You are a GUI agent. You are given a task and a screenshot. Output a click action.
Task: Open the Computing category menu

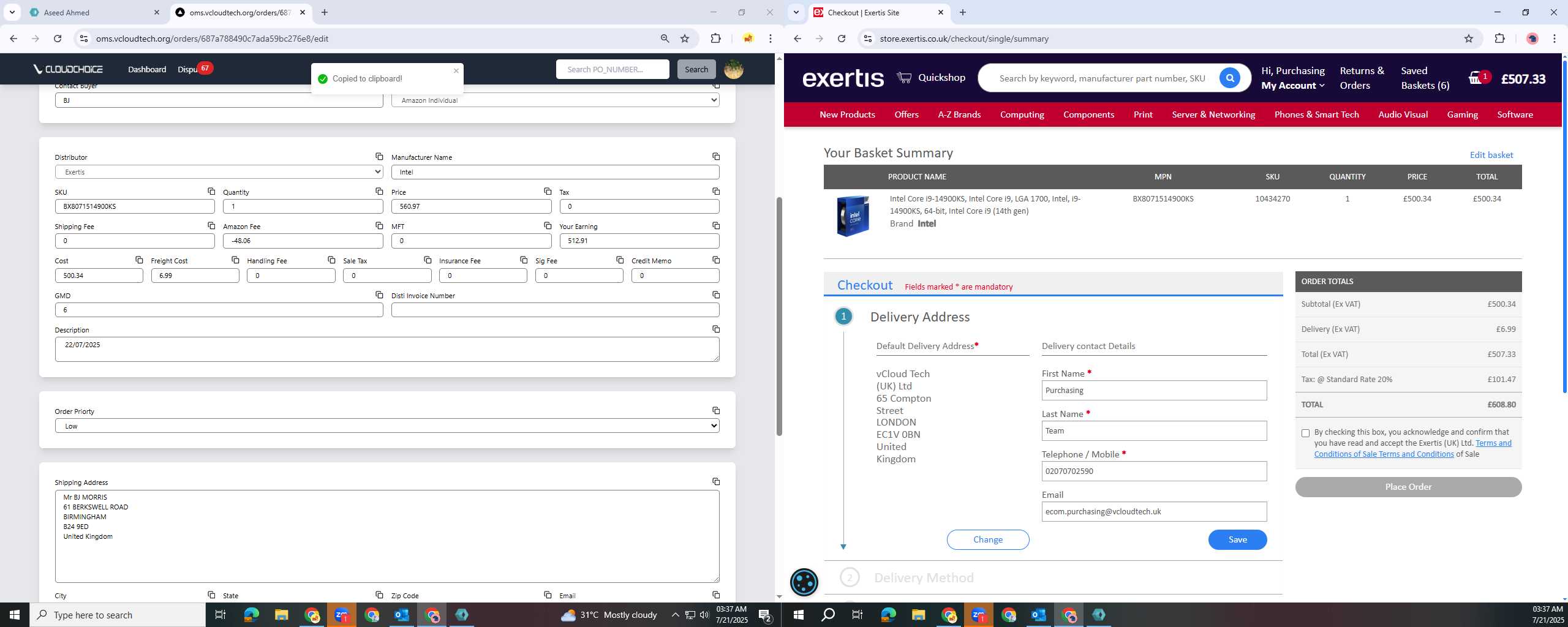1022,115
